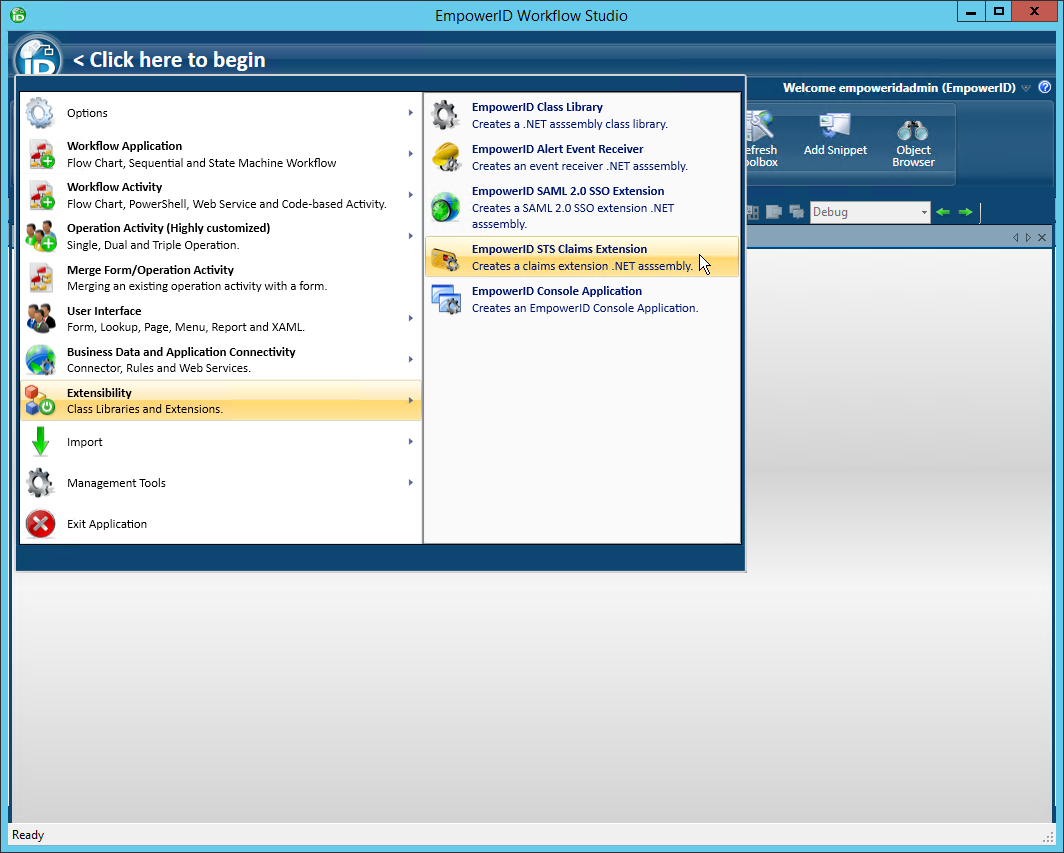Click the SAML 2.0 SSO Extension globe icon
Viewport: 1064px width, 853px height.
(445, 207)
